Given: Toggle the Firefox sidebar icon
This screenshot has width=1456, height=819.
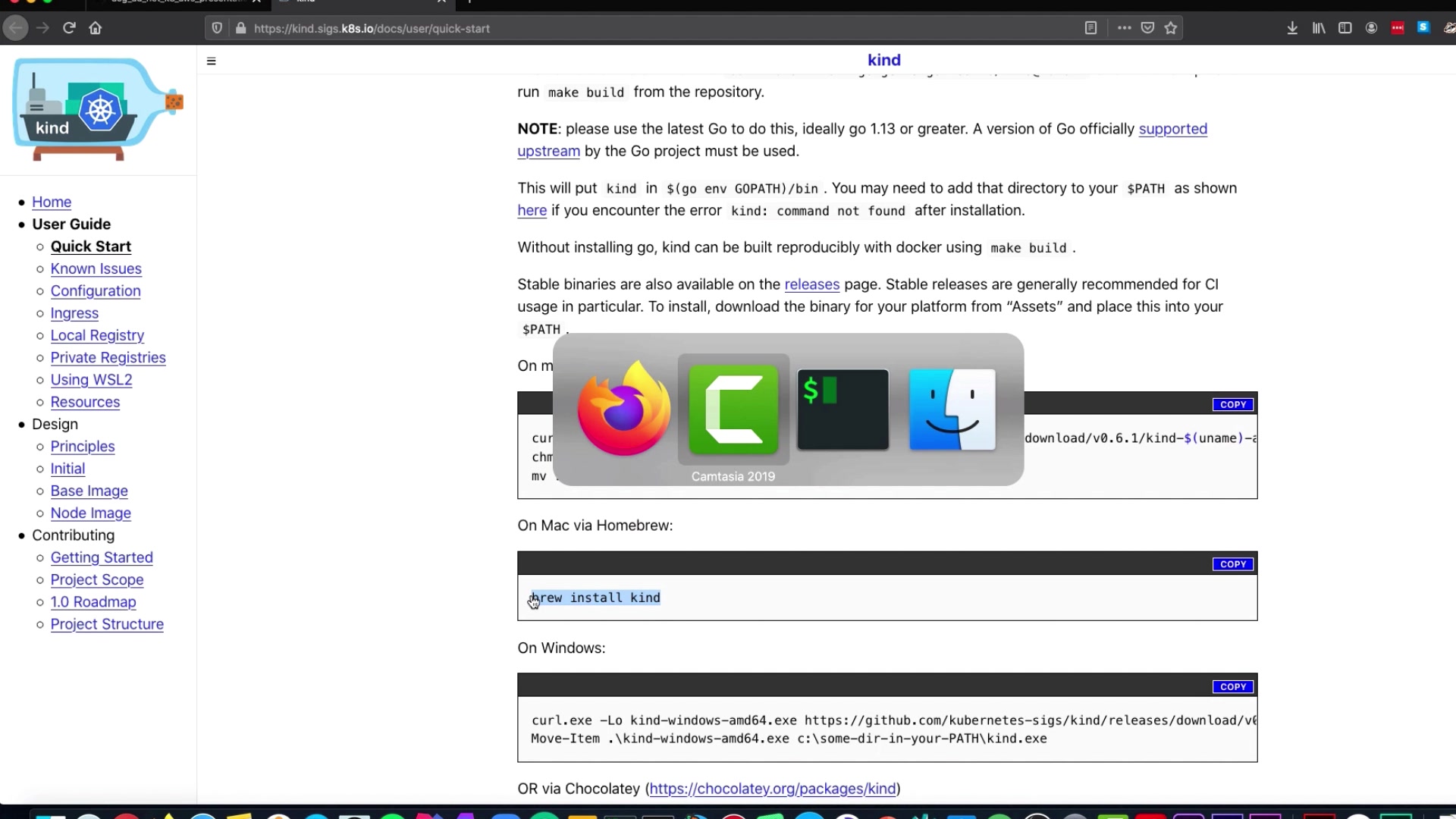Looking at the screenshot, I should 1345,28.
